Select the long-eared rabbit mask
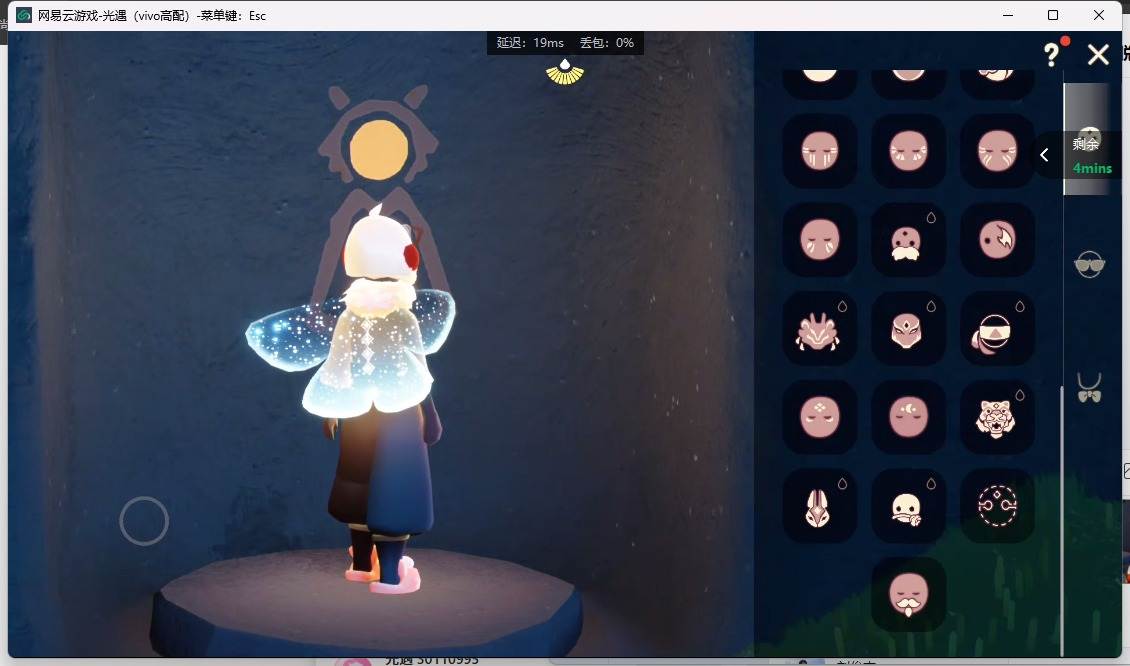Screen dimensions: 1130x666 [819, 505]
